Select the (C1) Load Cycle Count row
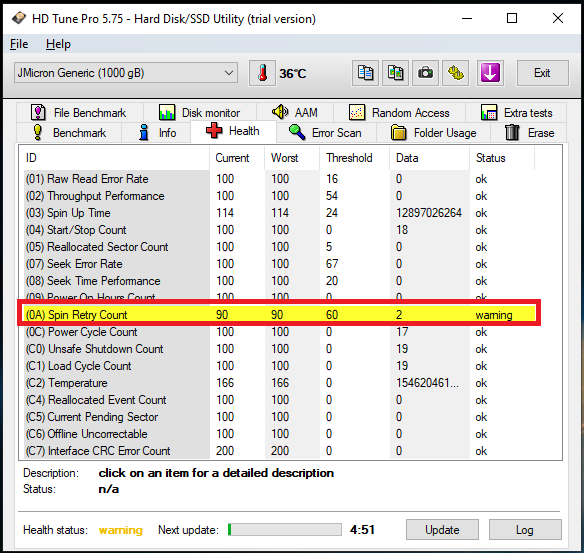Screen dimensions: 584x553 (279, 366)
